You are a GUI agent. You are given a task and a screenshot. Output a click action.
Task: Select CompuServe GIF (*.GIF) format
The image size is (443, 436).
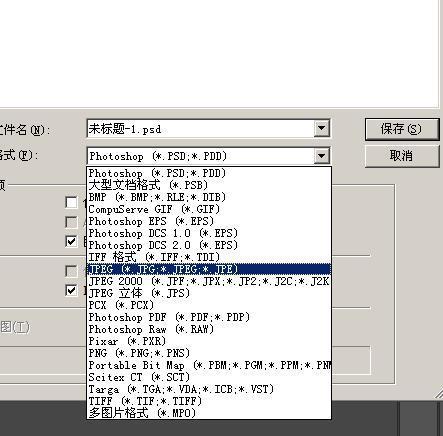point(209,209)
